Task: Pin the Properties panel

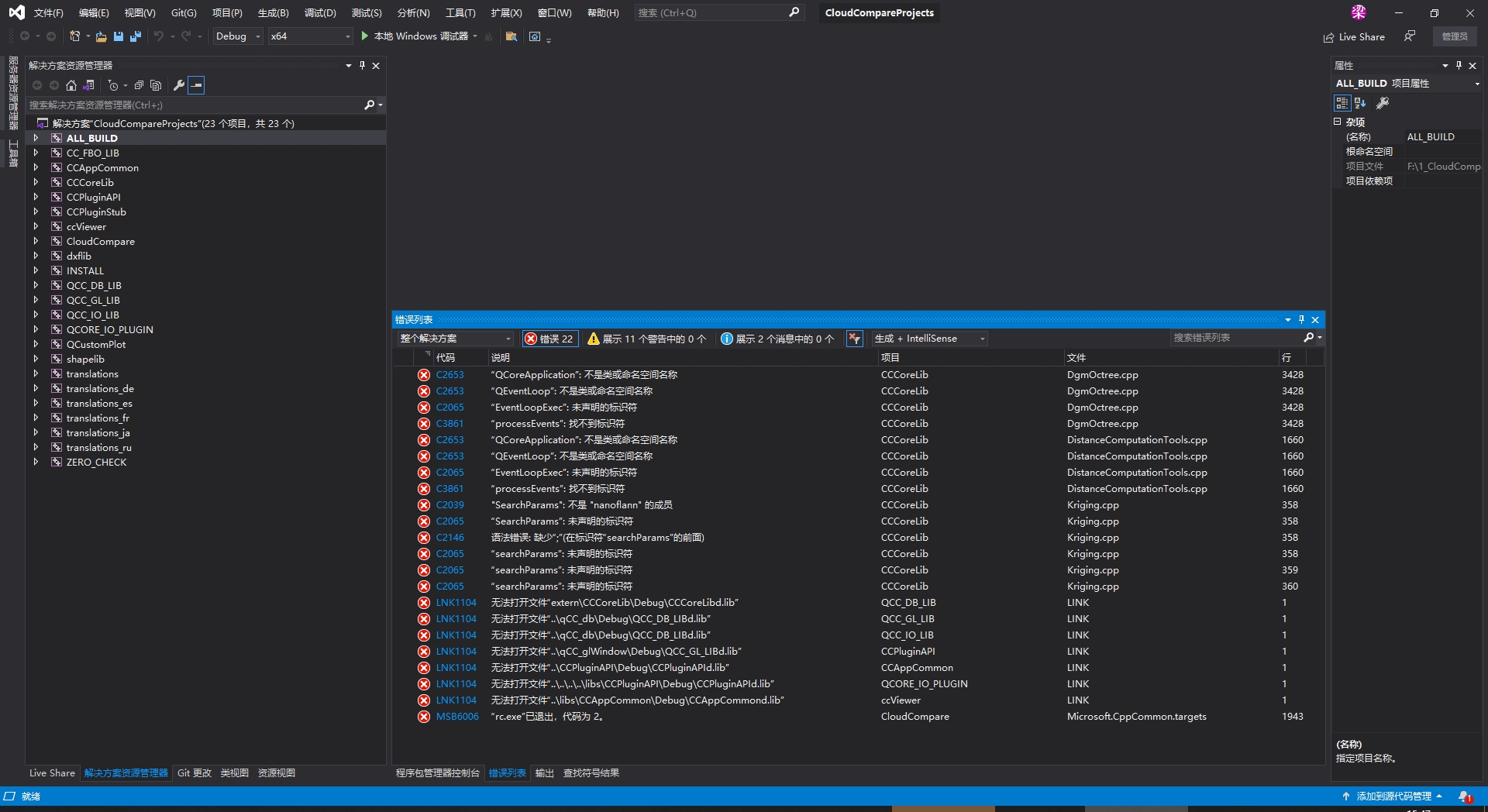Action: (x=1459, y=66)
